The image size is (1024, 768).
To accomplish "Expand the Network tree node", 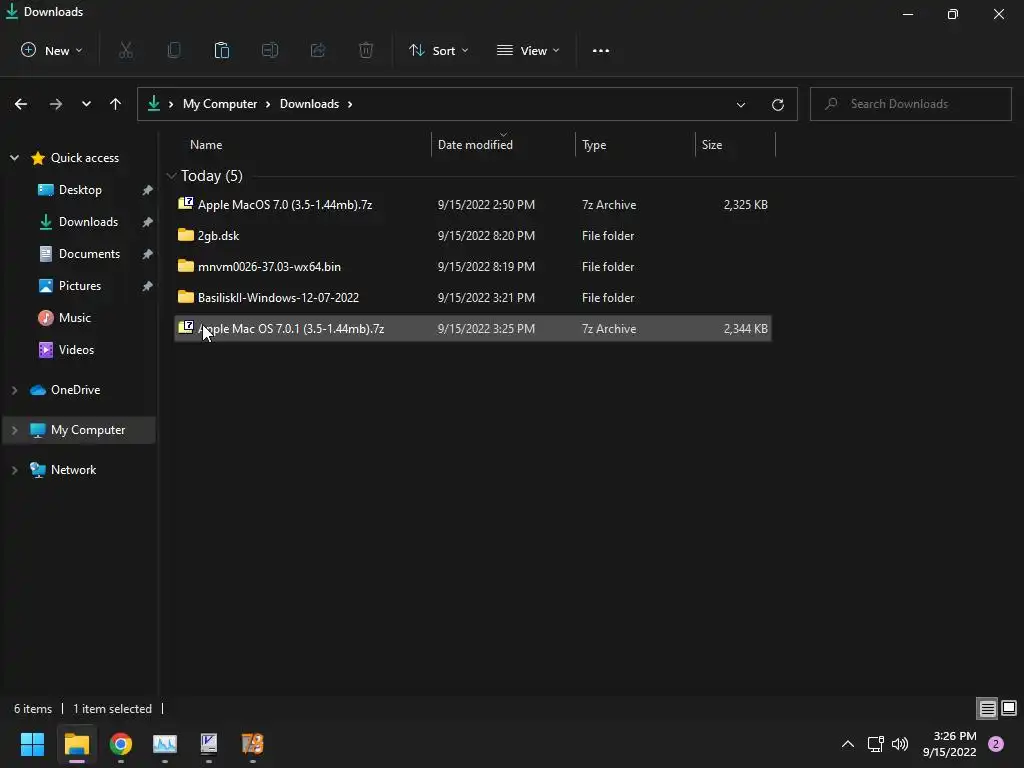I will click(x=14, y=470).
